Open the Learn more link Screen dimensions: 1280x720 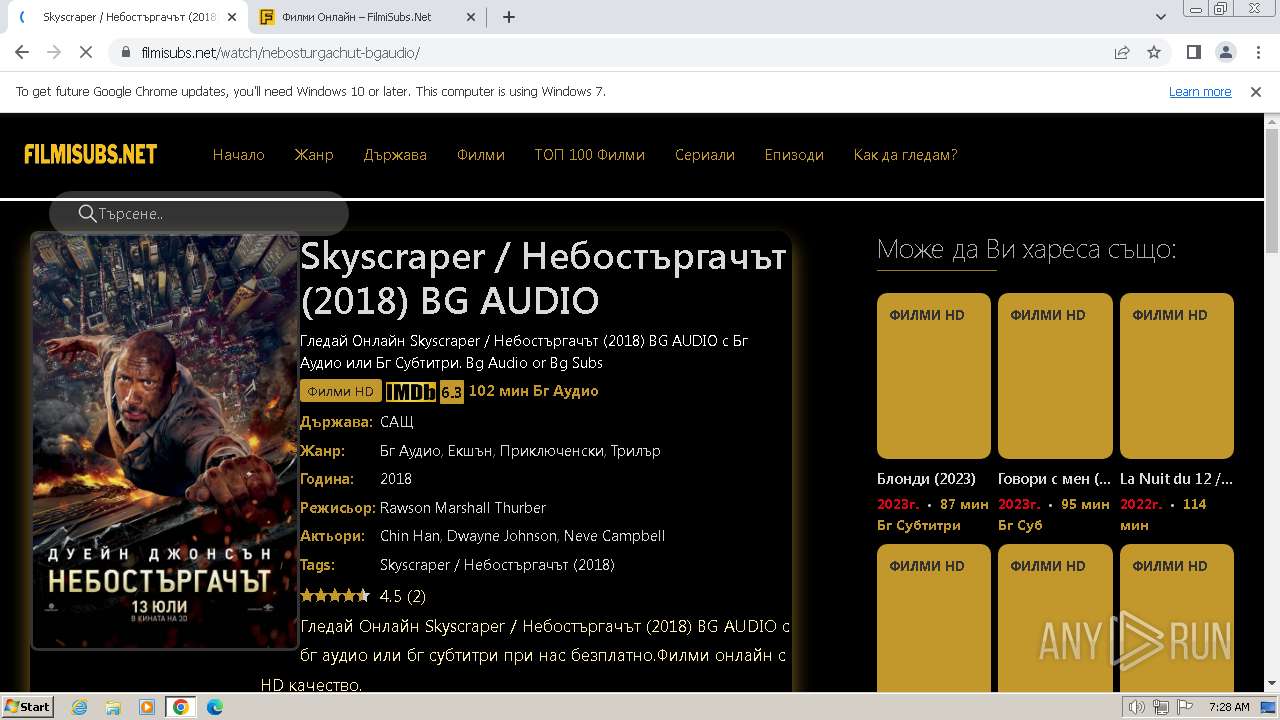click(1200, 91)
